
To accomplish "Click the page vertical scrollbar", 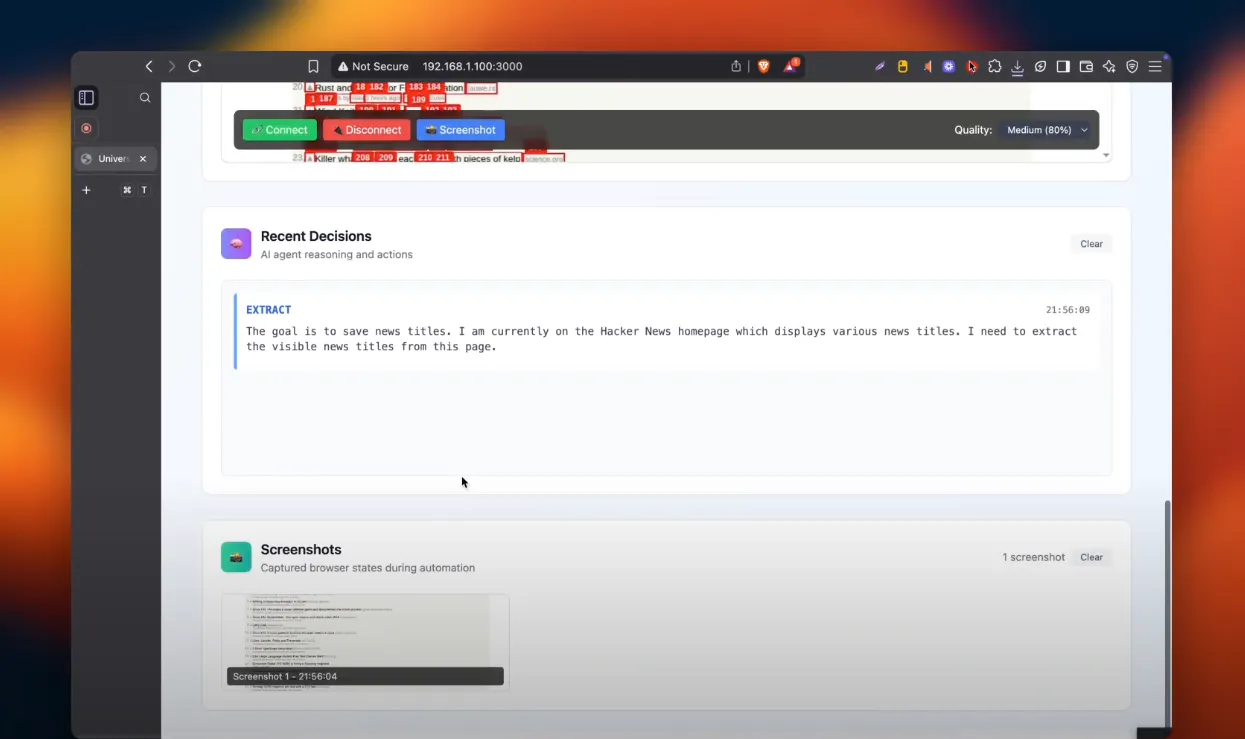I will [x=1167, y=613].
